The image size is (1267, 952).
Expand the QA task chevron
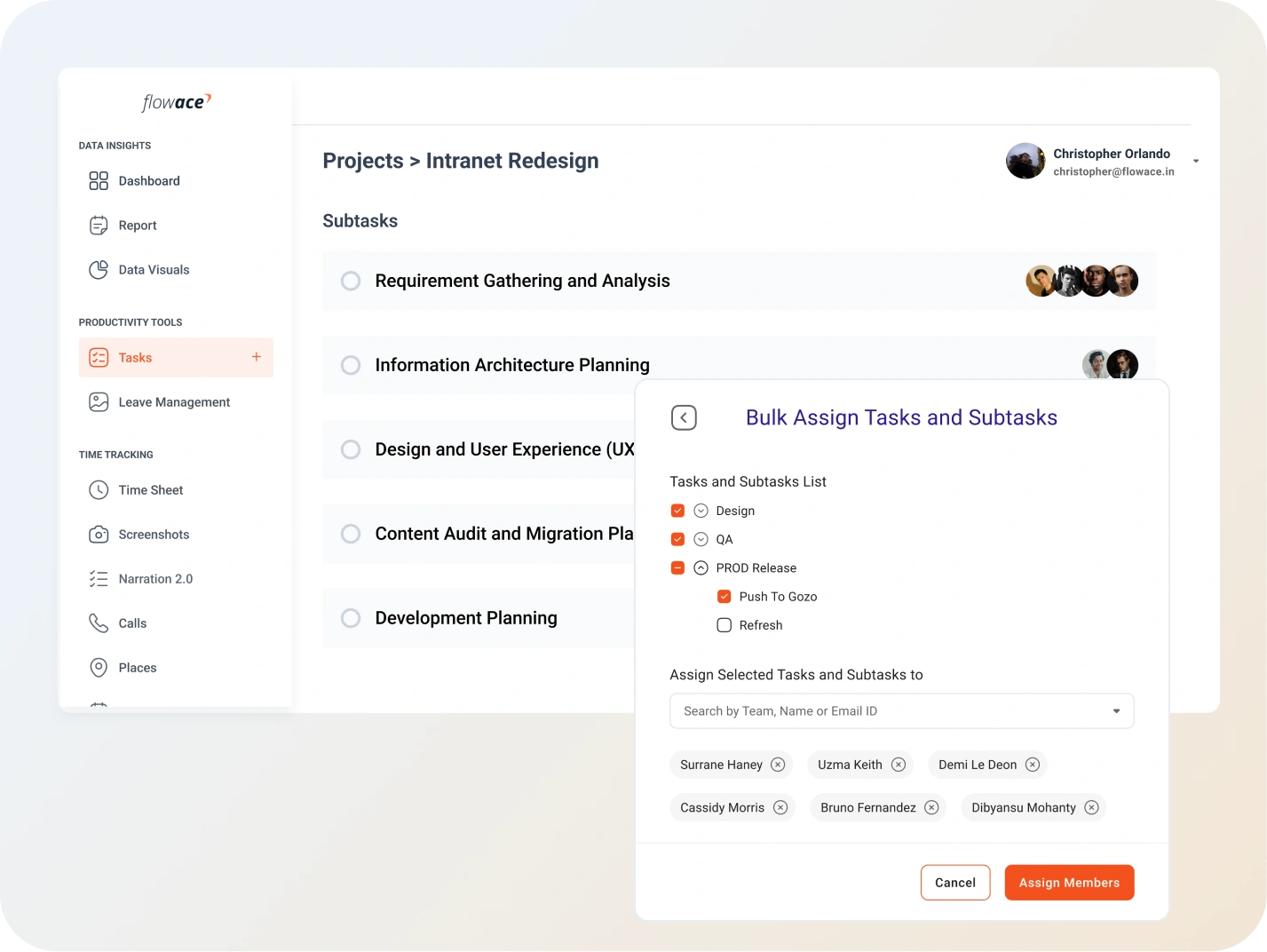click(x=701, y=539)
